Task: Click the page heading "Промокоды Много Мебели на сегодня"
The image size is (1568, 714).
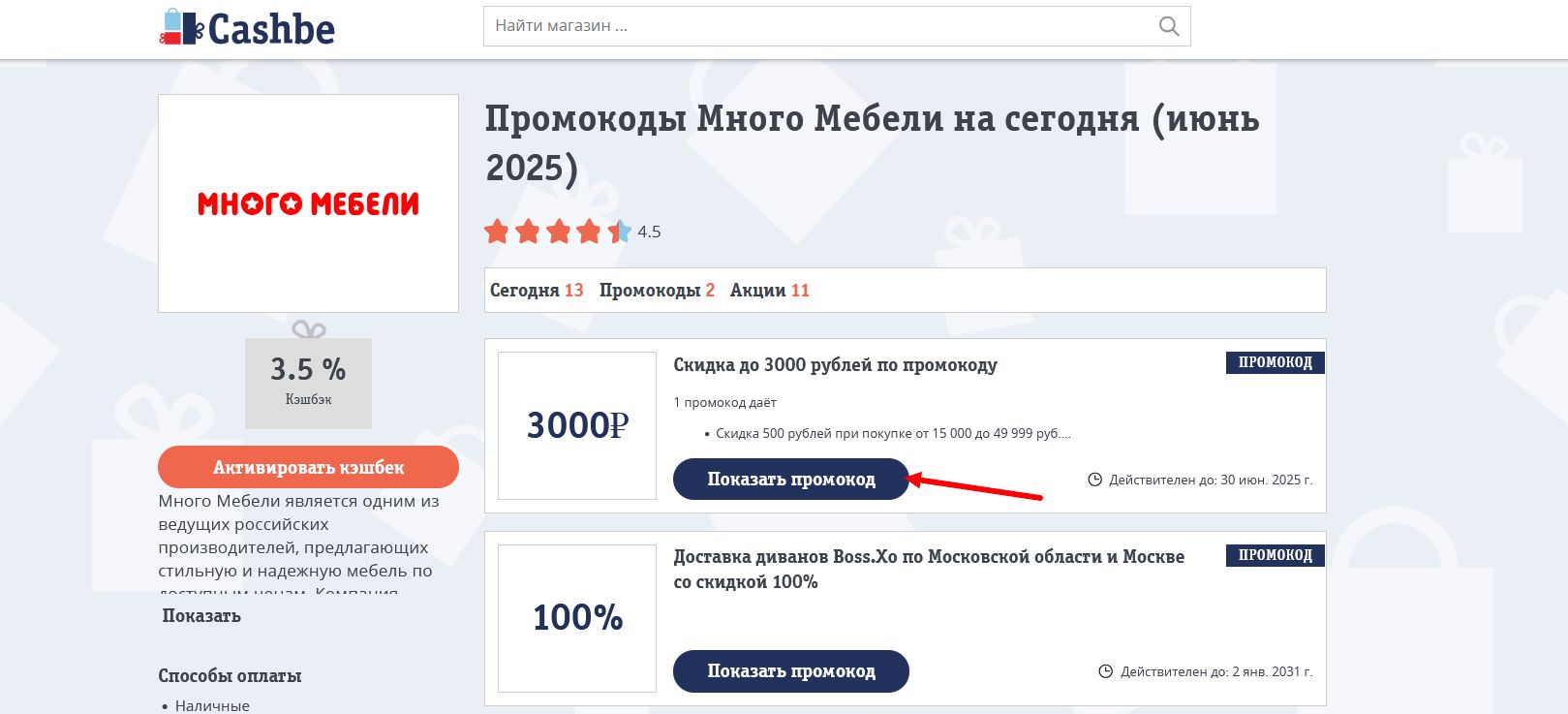Action: click(x=873, y=143)
